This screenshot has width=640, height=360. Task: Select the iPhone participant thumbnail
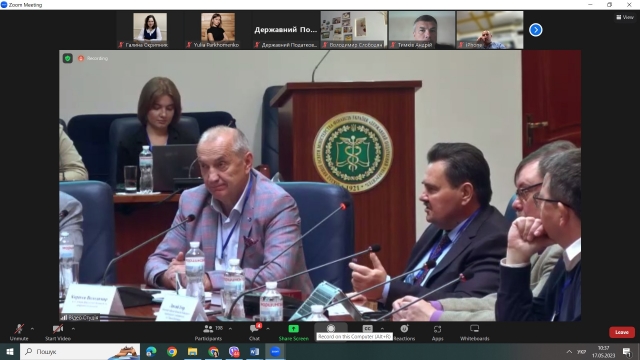[x=490, y=30]
